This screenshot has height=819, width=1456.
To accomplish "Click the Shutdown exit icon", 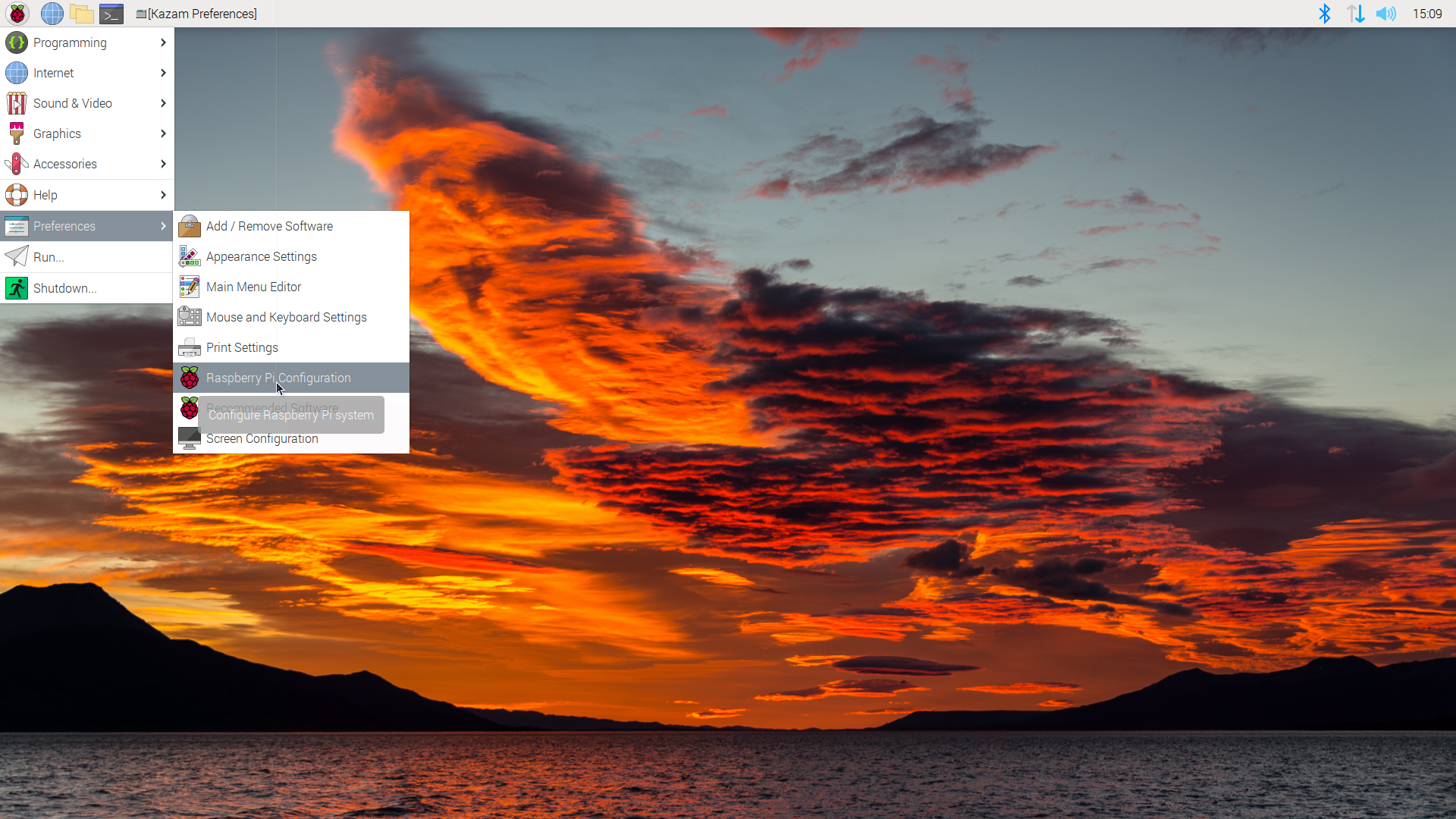I will 17,288.
